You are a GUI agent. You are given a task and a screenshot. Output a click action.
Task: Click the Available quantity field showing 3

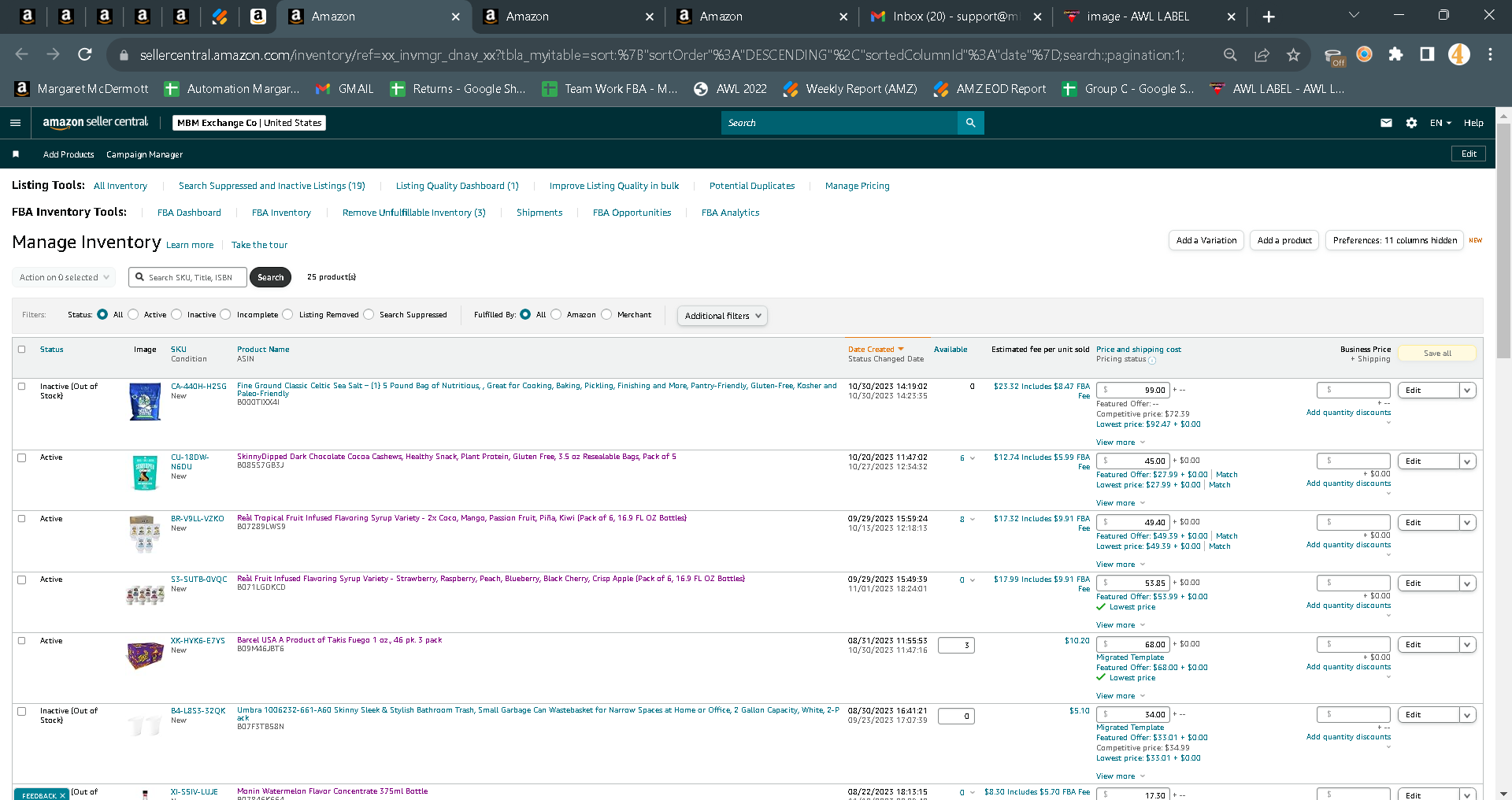956,646
